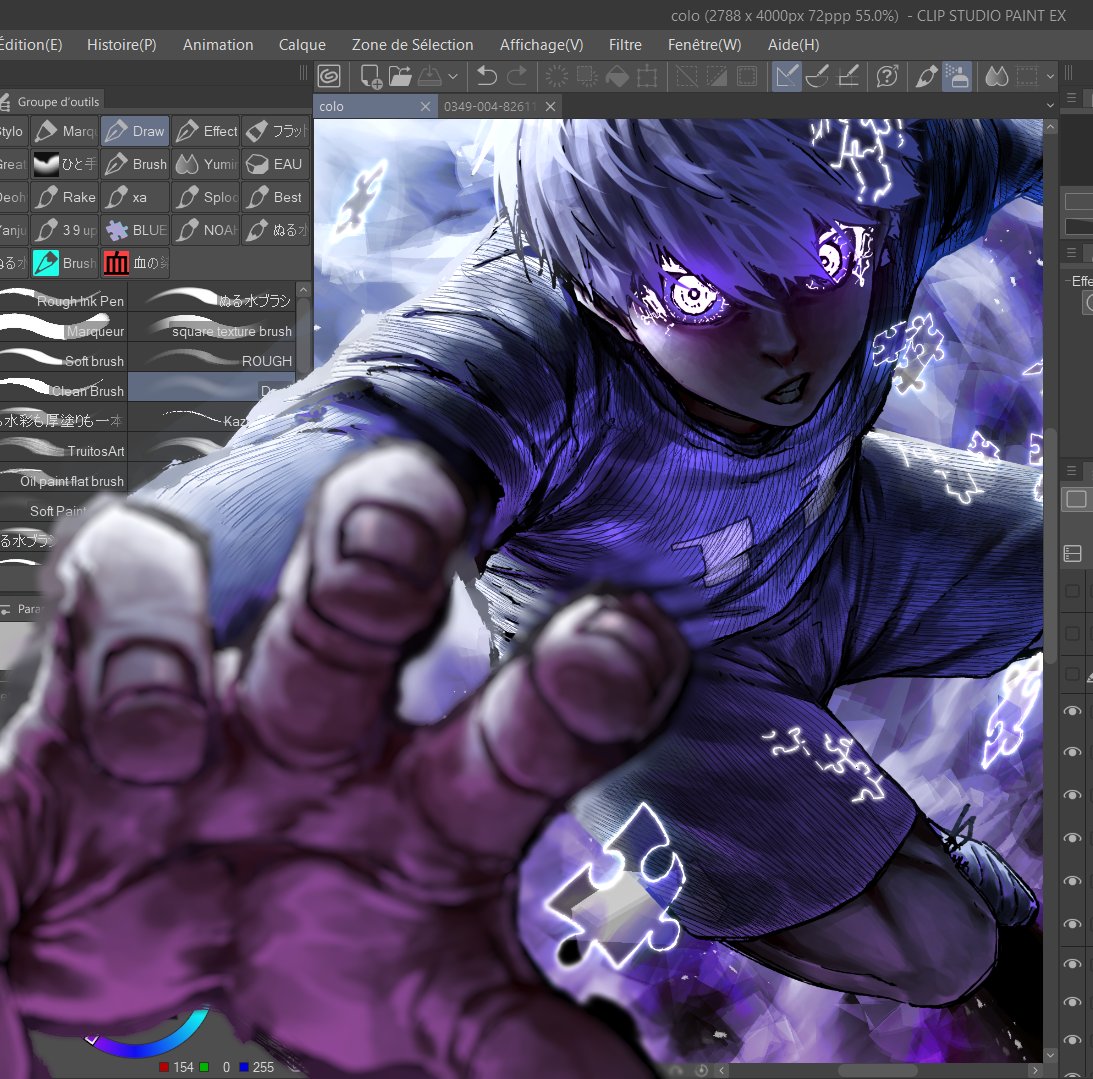Close the colo canvas tab
1093x1079 pixels.
(425, 107)
